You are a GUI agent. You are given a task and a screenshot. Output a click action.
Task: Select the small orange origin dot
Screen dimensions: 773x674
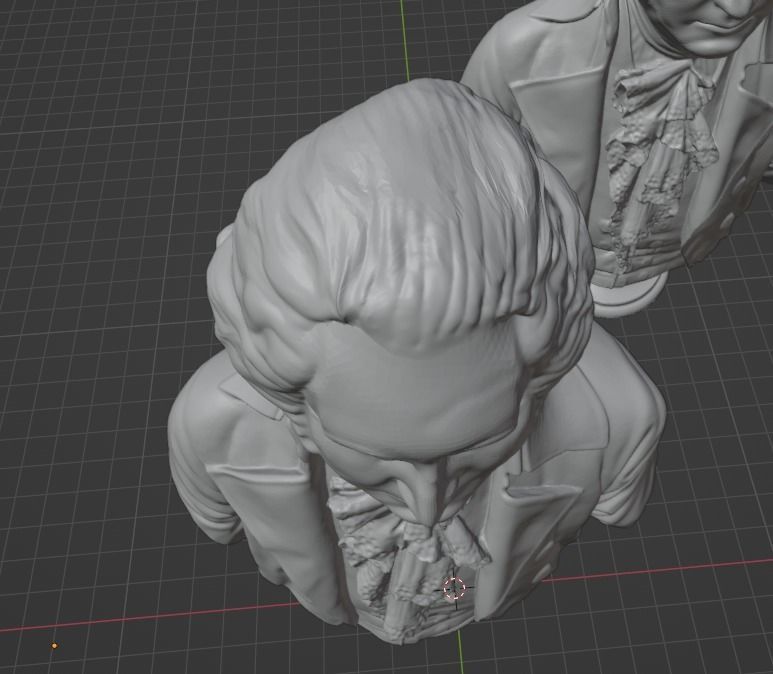pyautogui.click(x=54, y=645)
